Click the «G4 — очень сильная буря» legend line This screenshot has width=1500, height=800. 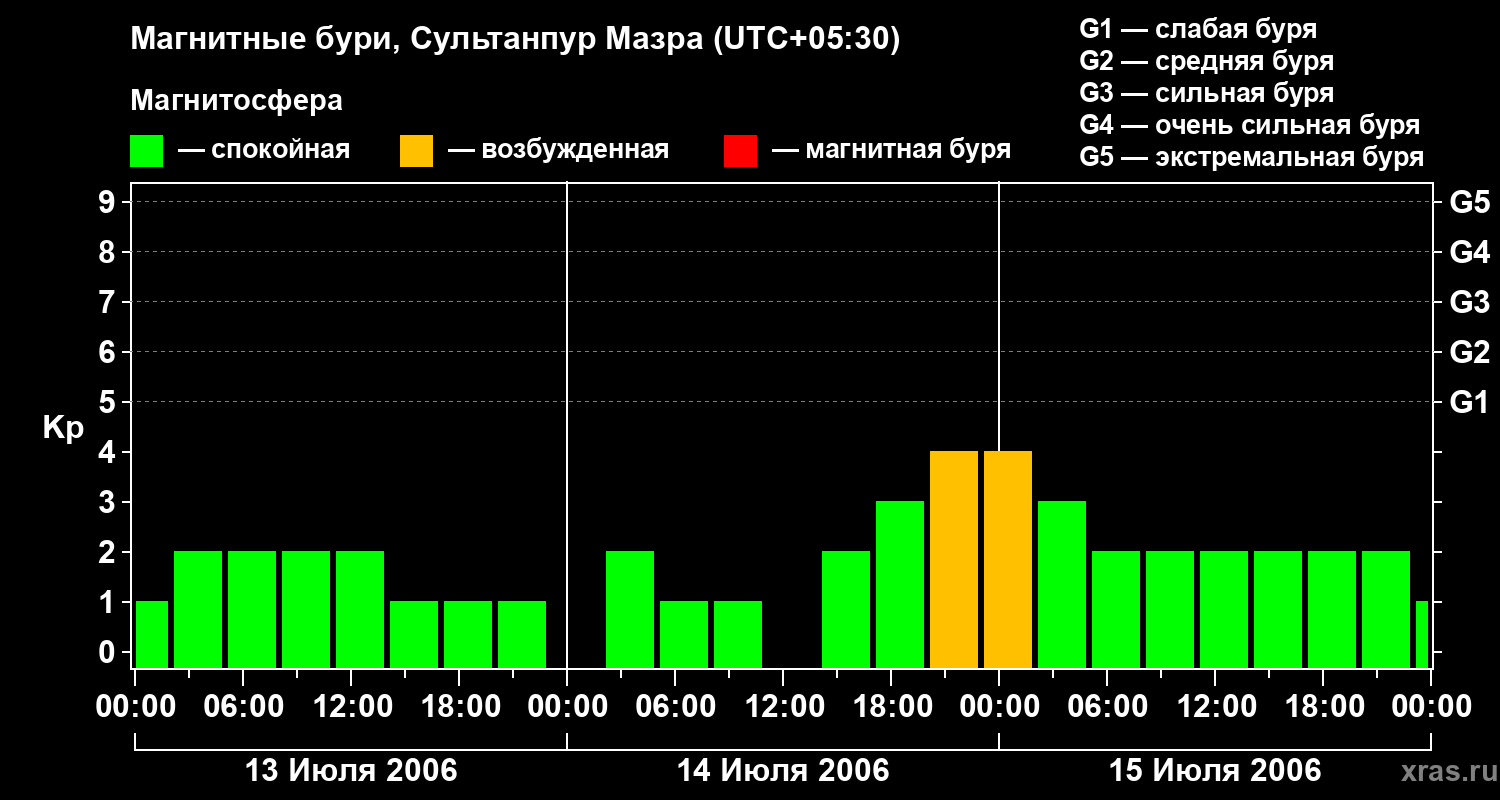1250,125
